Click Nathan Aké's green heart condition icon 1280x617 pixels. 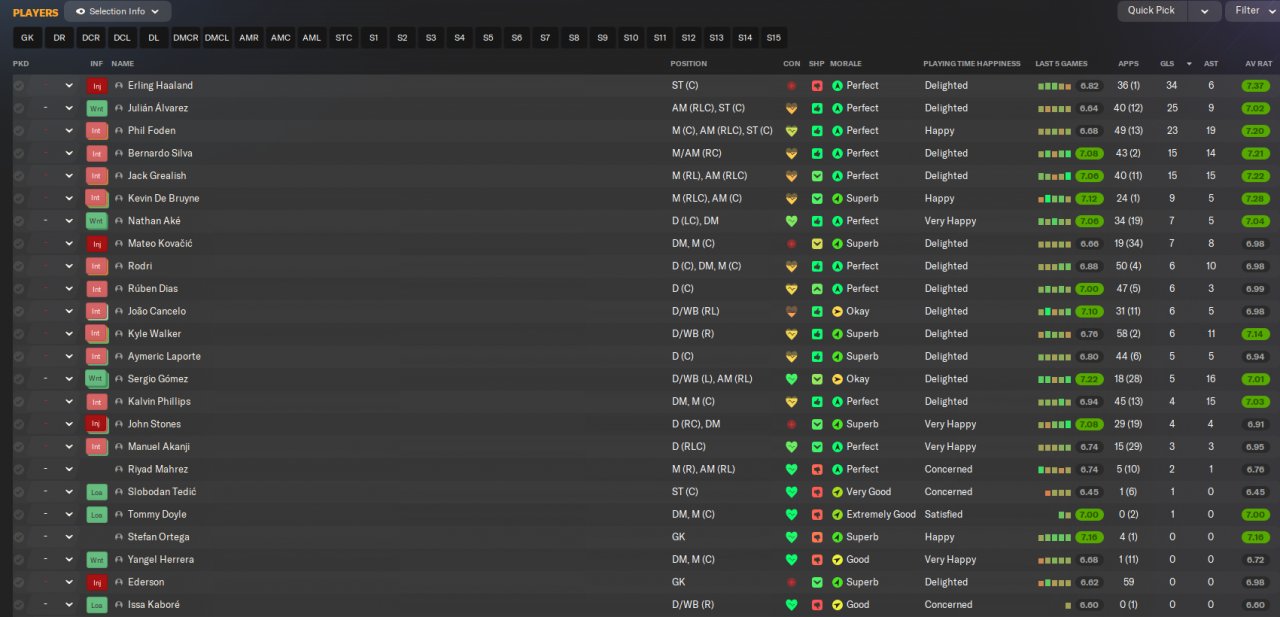[791, 221]
